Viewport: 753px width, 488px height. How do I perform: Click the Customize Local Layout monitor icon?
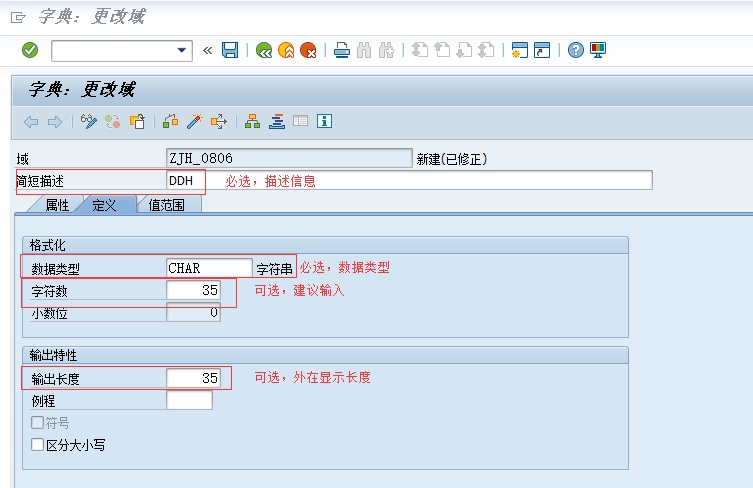[598, 50]
